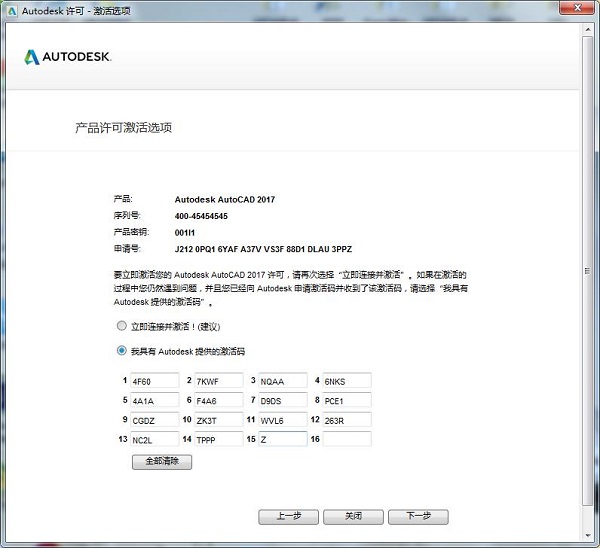This screenshot has height=548, width=600.
Task: Click activation code field 1 containing 4F60
Action: click(x=155, y=381)
